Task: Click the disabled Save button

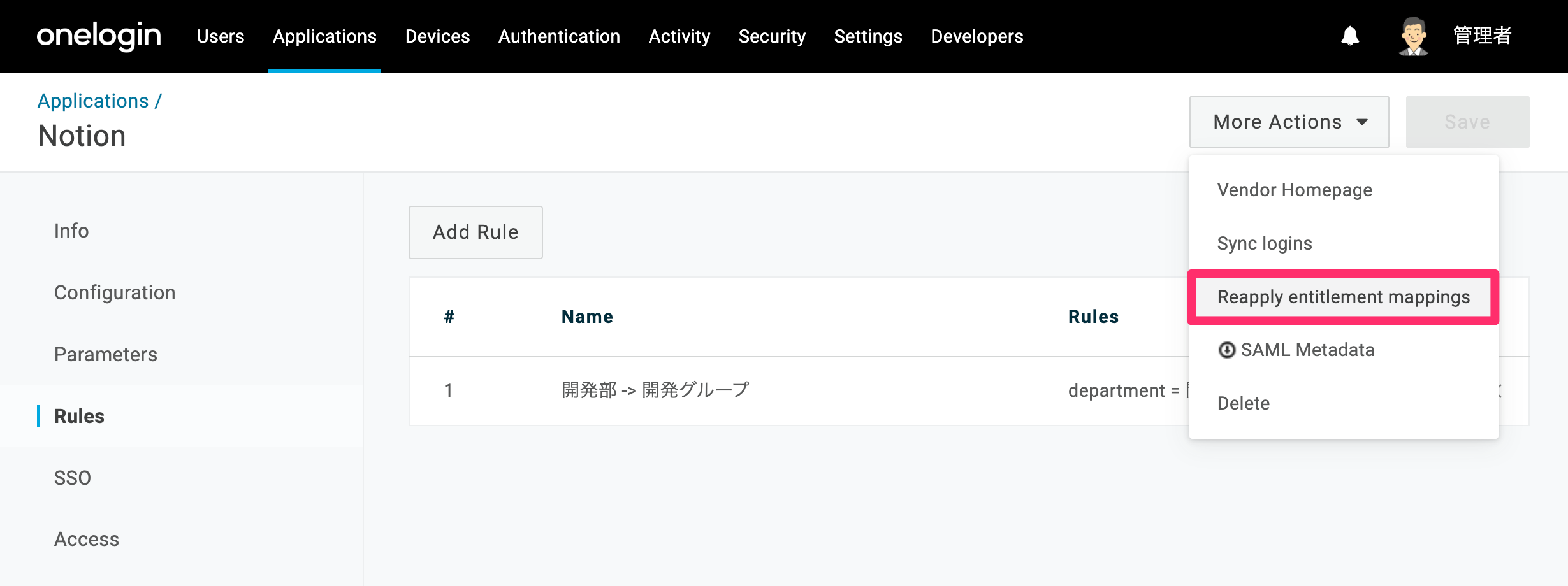Action: pyautogui.click(x=1467, y=122)
